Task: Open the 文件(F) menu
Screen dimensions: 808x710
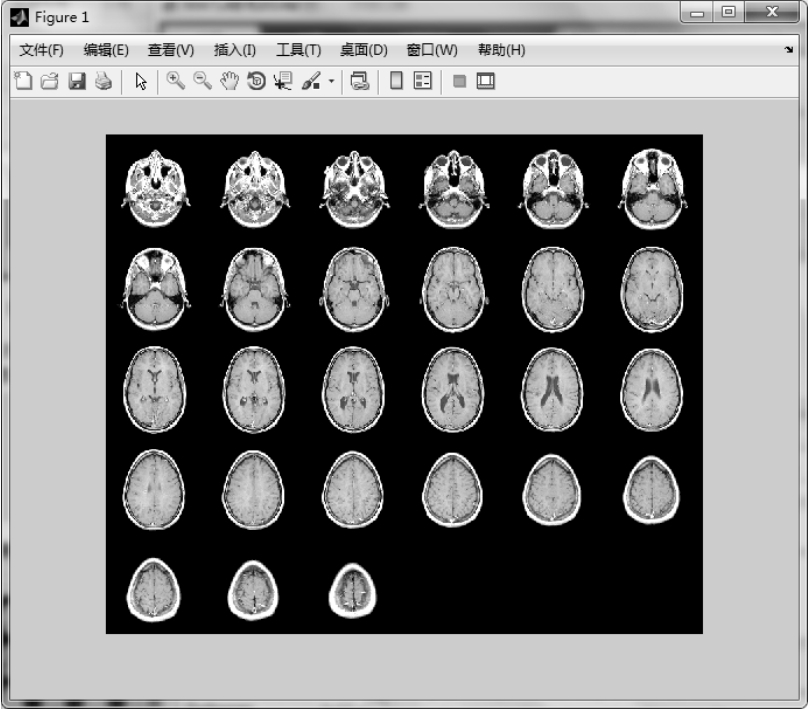Action: click(42, 50)
